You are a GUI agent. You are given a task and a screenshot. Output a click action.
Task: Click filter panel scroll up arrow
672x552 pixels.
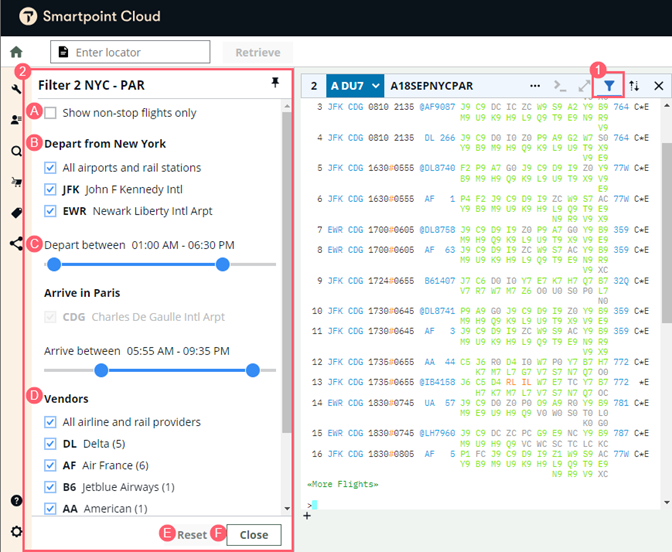pos(287,105)
